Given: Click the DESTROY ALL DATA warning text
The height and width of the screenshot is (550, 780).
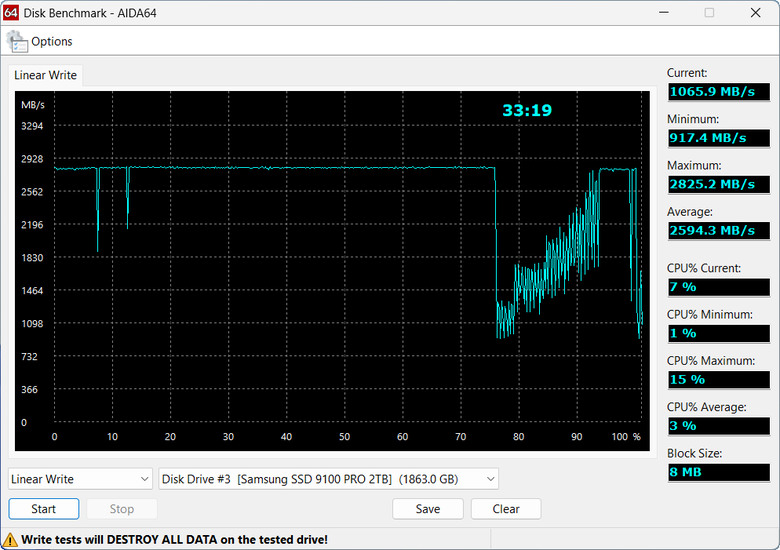Looking at the screenshot, I should tap(175, 540).
